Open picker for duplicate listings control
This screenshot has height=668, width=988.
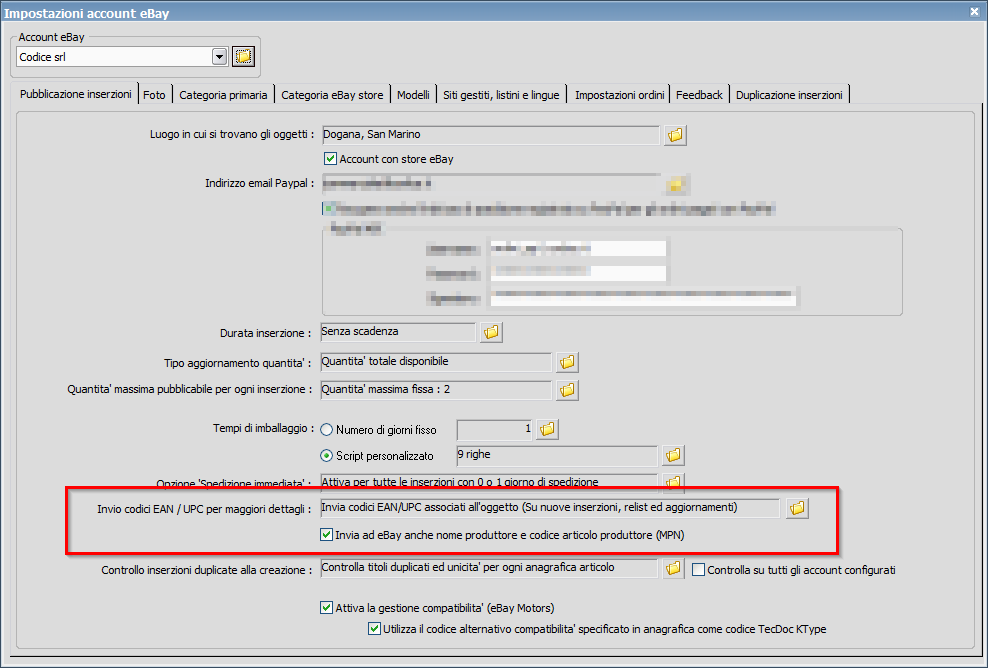(x=672, y=568)
